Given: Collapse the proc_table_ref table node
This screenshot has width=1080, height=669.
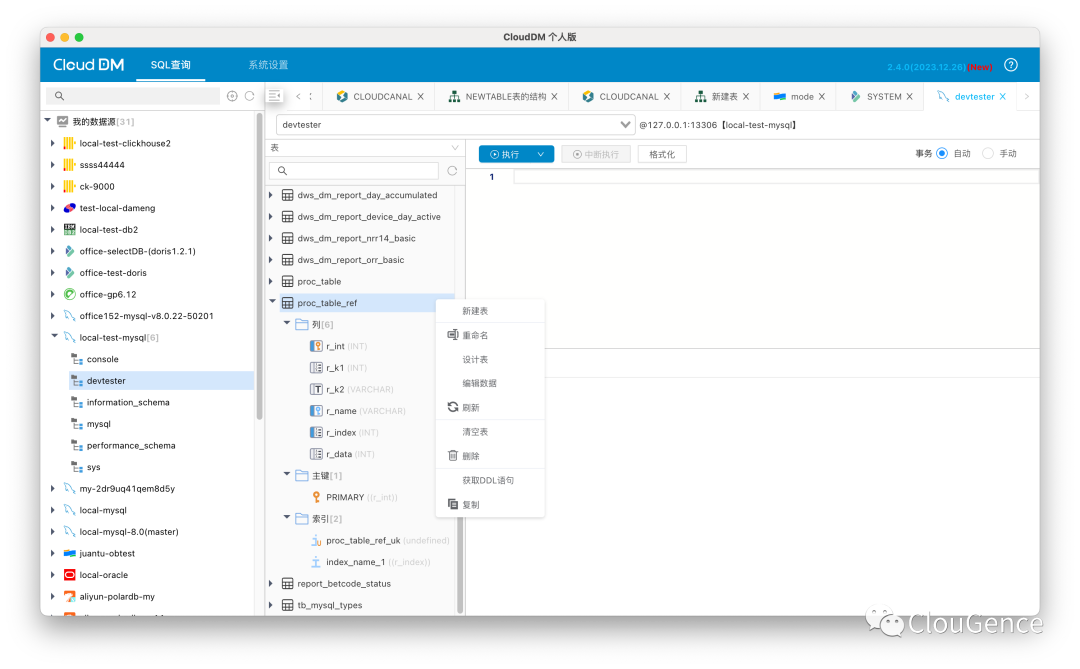Looking at the screenshot, I should (272, 302).
